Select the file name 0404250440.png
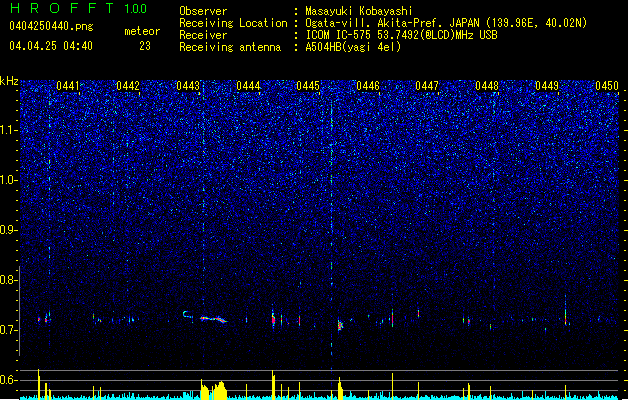Screen dimensions: 629x400 [51, 26]
